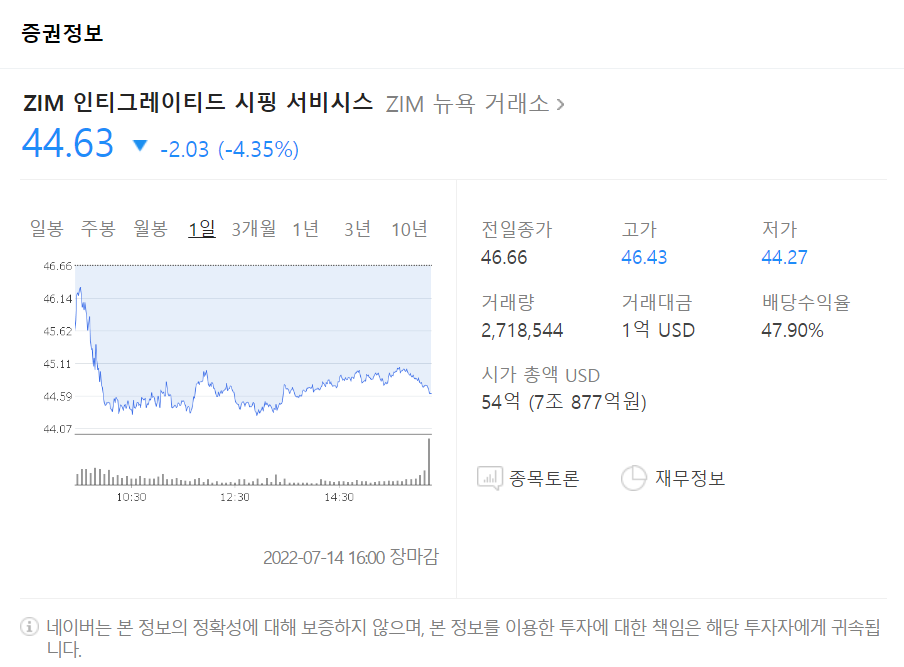Click the volume bar chart below the price chart
Viewport: 904px width, 667px height.
[253, 462]
